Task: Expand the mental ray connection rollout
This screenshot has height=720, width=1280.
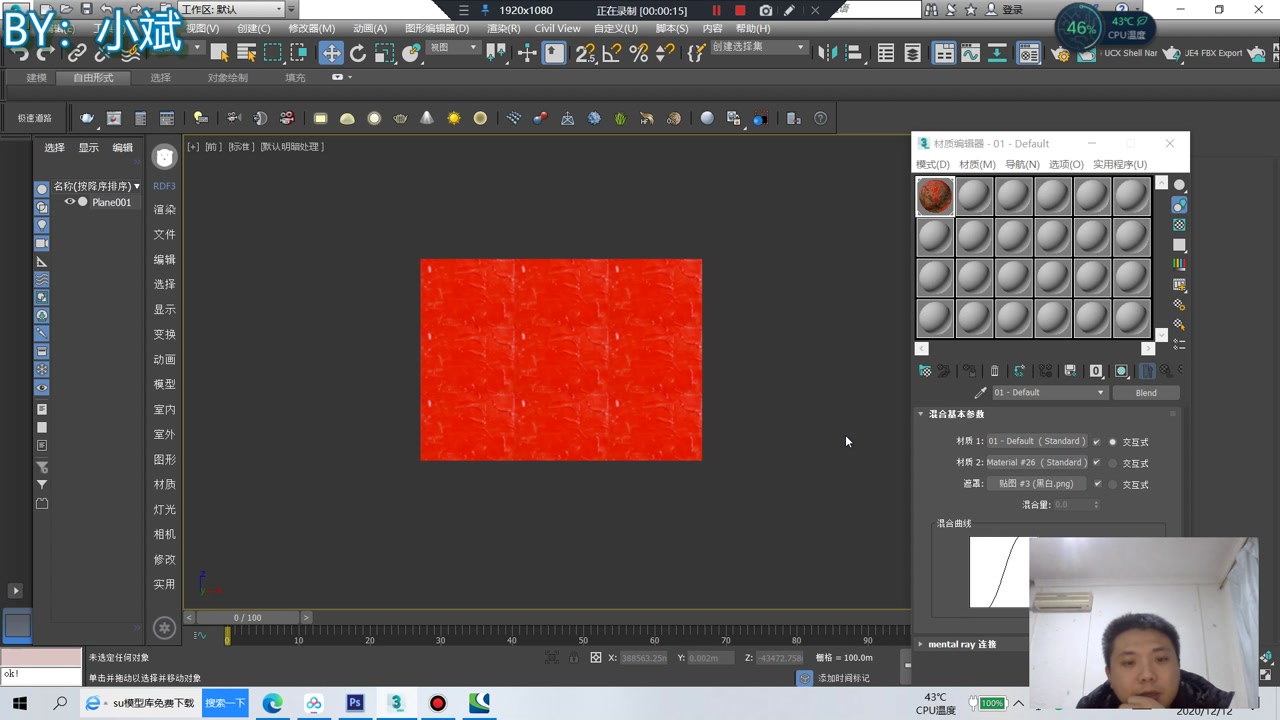Action: pos(921,644)
